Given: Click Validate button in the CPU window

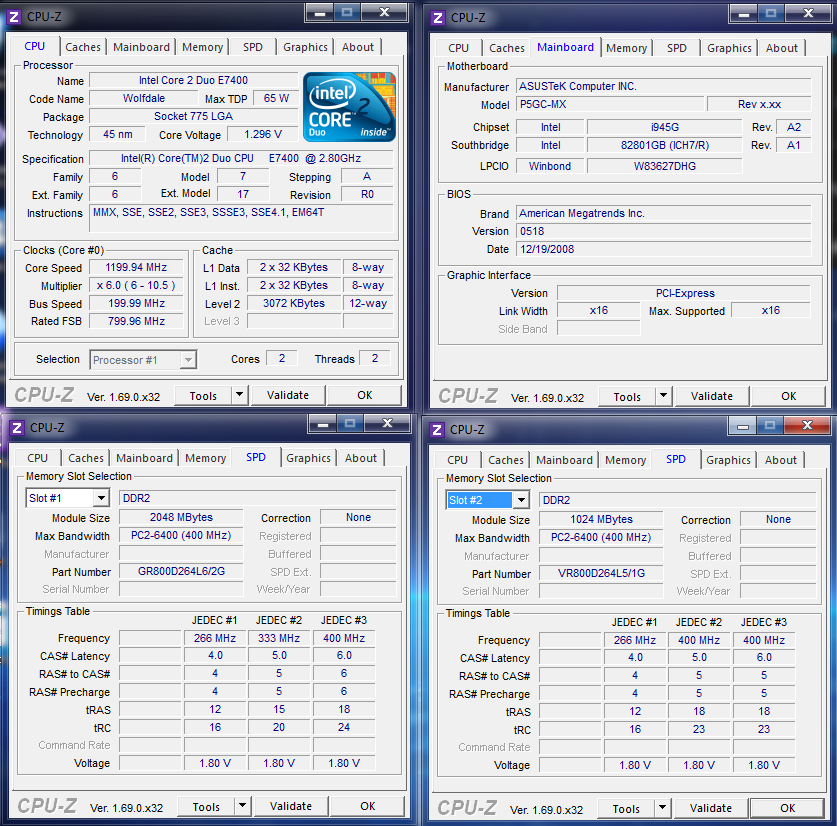Looking at the screenshot, I should (x=288, y=395).
